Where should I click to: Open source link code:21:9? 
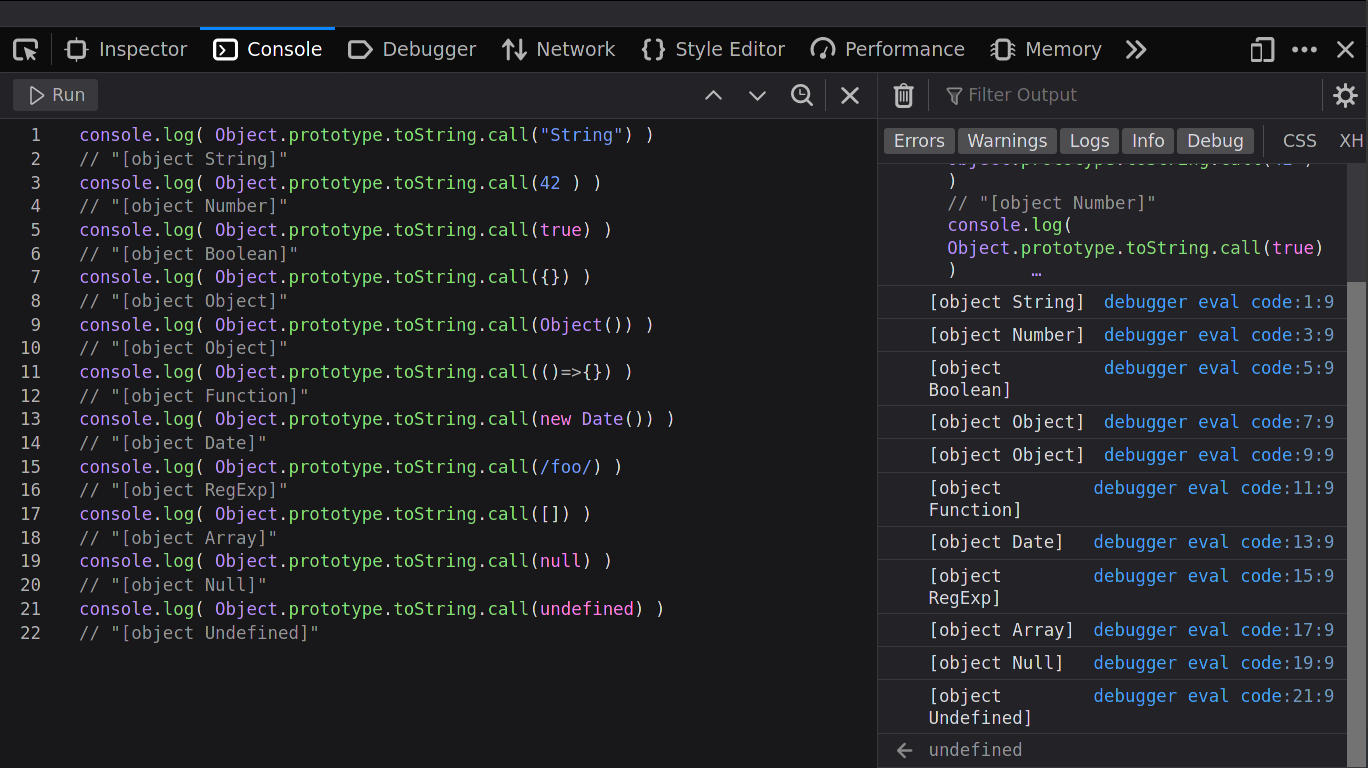[1214, 696]
